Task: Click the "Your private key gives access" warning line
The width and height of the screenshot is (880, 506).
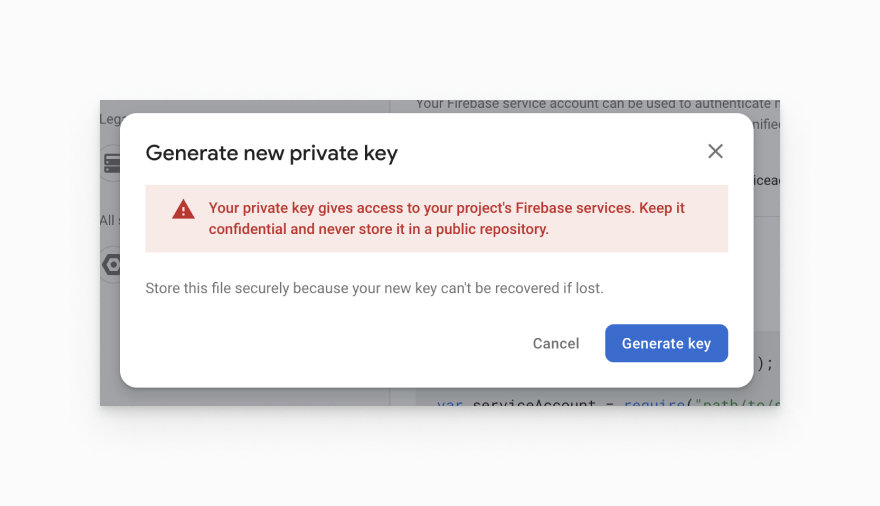Action: (x=446, y=208)
